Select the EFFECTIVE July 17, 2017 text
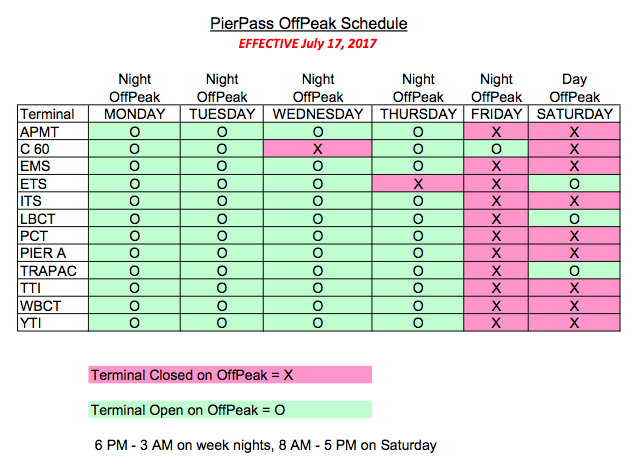 coord(307,43)
